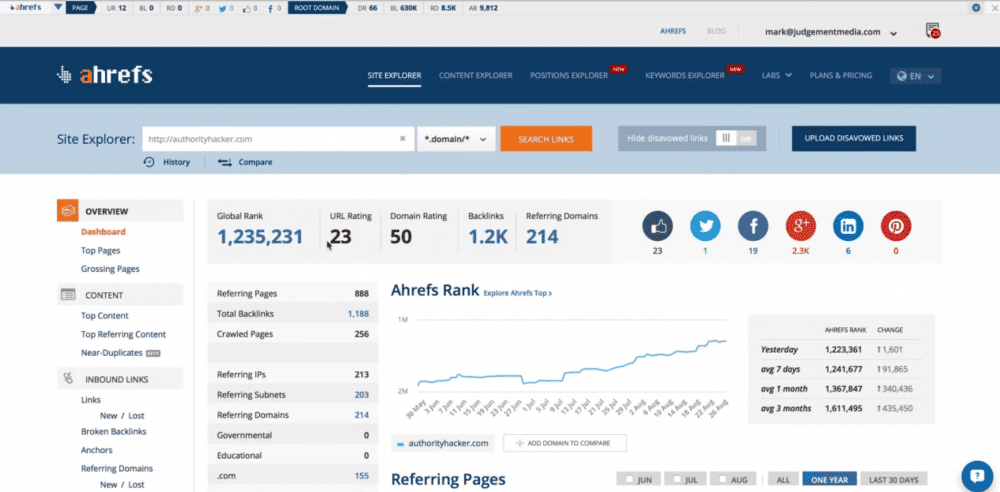This screenshot has height=492, width=1000.
Task: Check the AUG checkbox
Action: 723,479
